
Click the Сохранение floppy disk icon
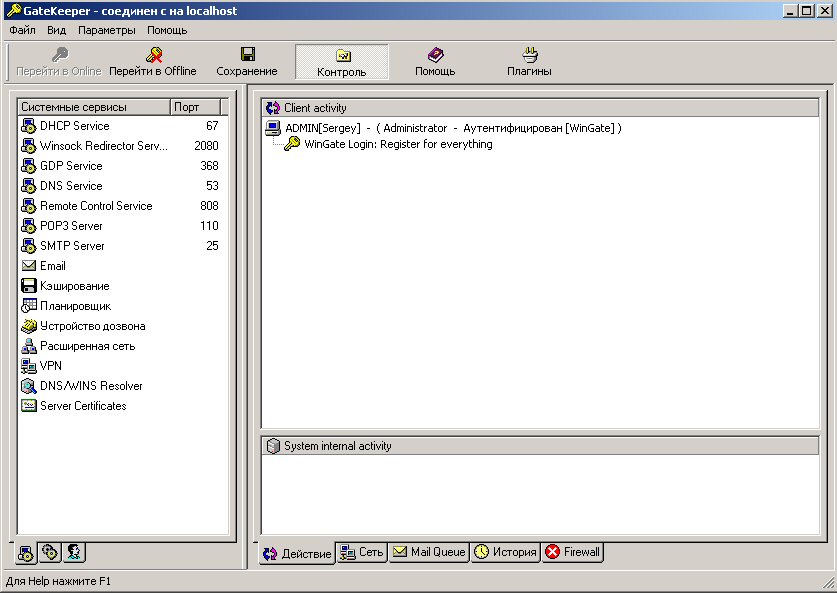[248, 54]
